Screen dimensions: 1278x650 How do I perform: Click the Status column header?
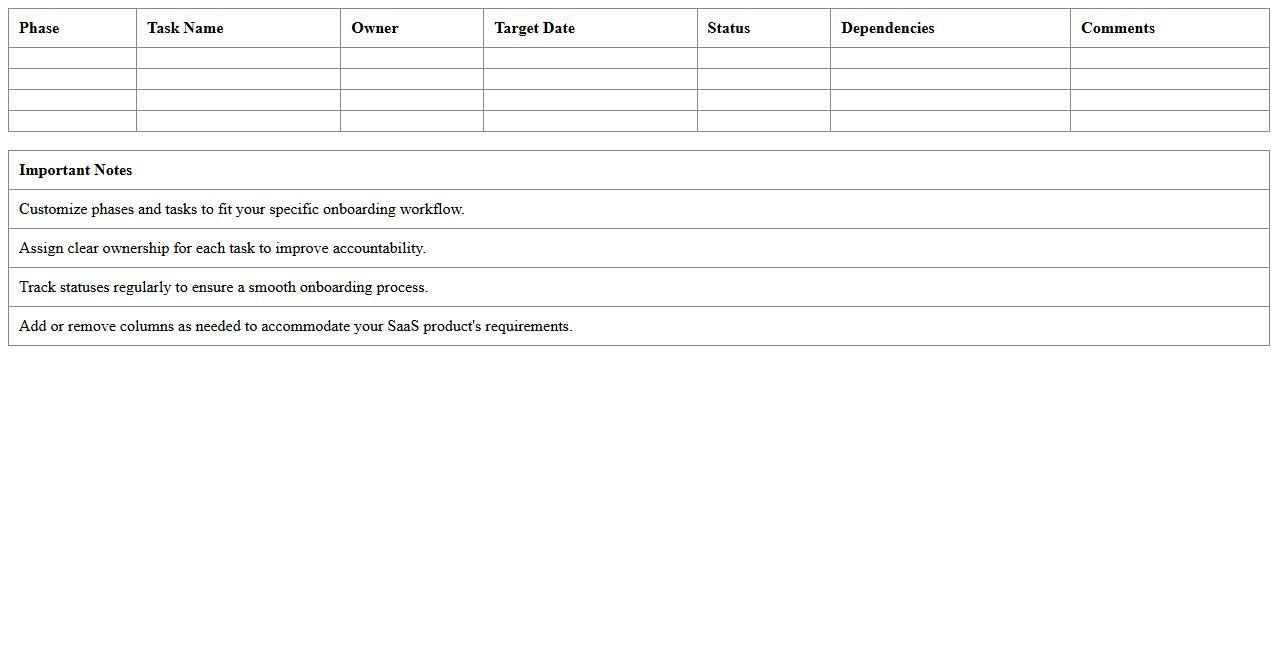(x=728, y=28)
